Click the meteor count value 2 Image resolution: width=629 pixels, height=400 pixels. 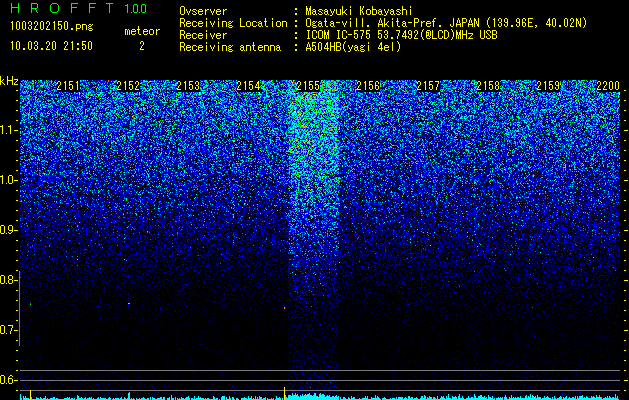click(142, 46)
